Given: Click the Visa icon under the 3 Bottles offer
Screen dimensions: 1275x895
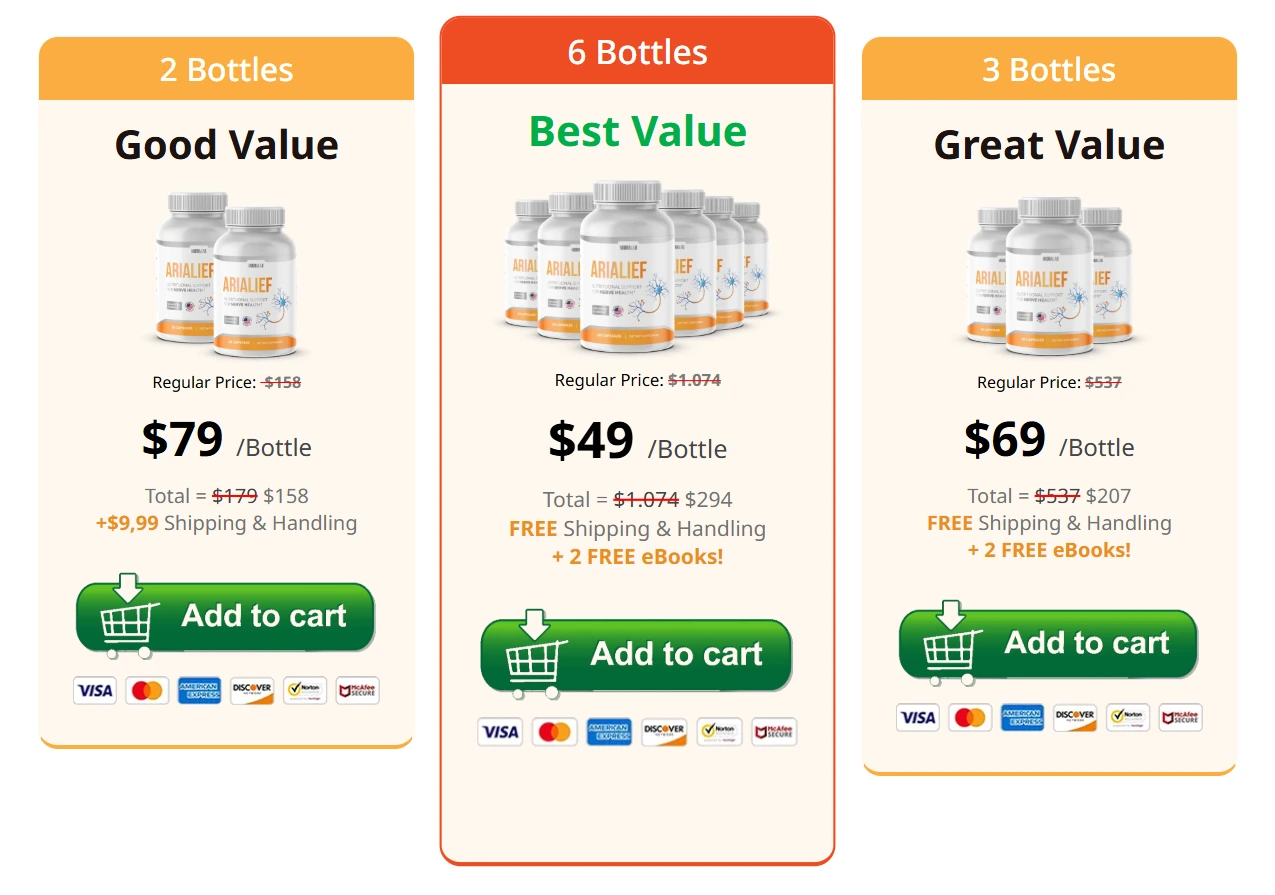Looking at the screenshot, I should [916, 717].
